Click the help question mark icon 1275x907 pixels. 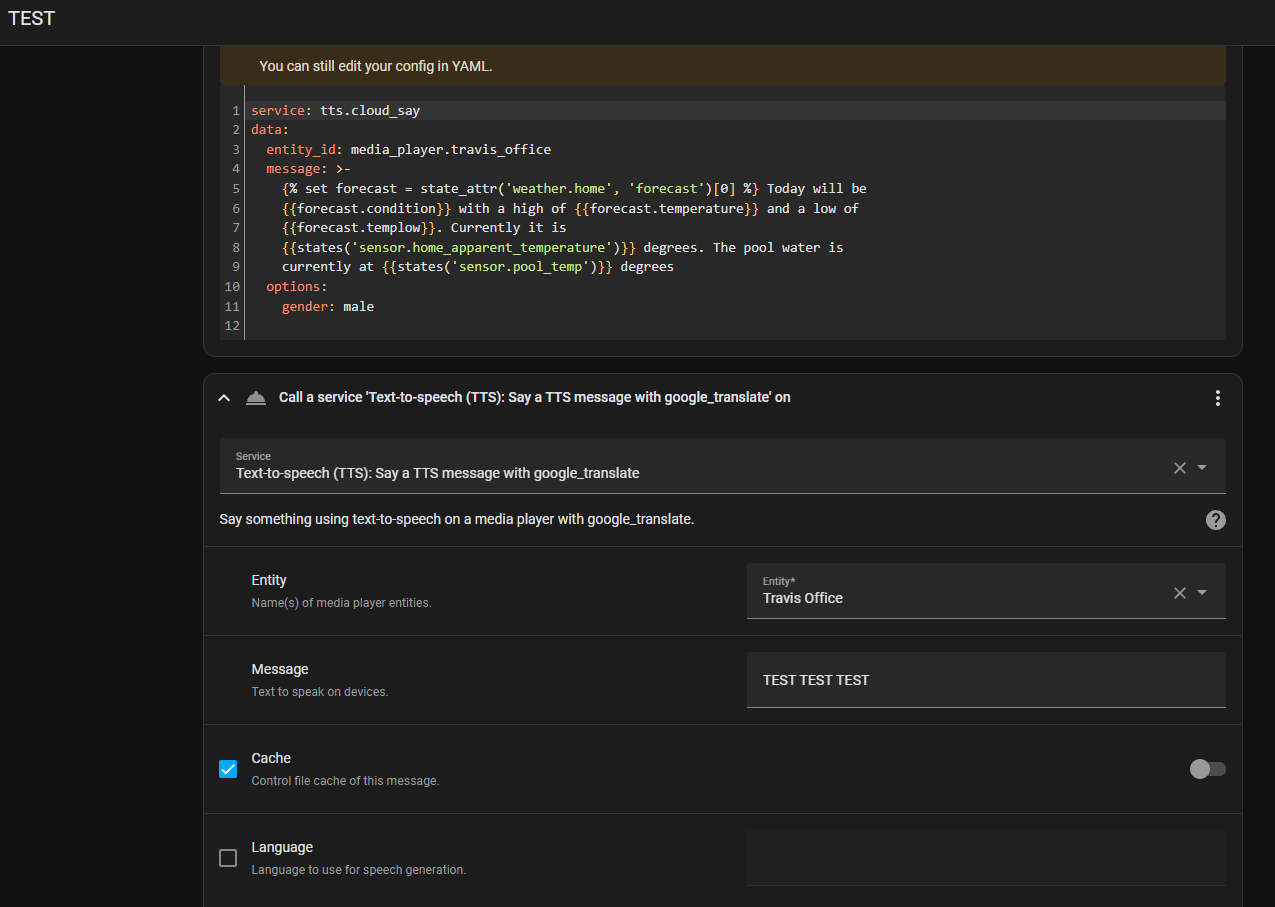point(1215,519)
